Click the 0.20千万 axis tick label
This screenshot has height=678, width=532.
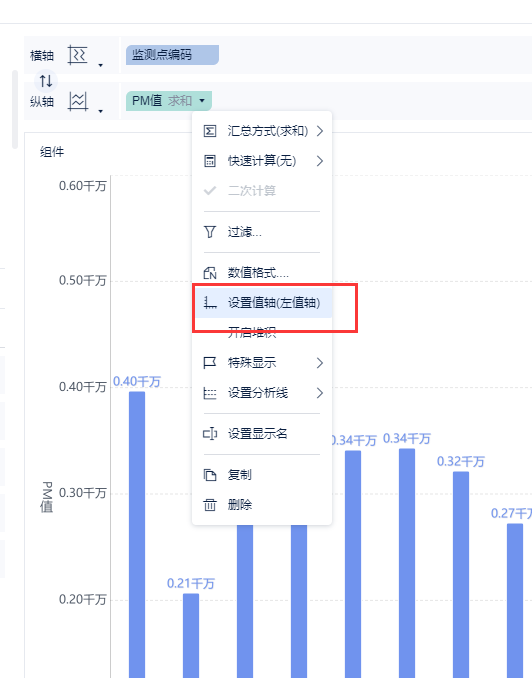click(82, 599)
